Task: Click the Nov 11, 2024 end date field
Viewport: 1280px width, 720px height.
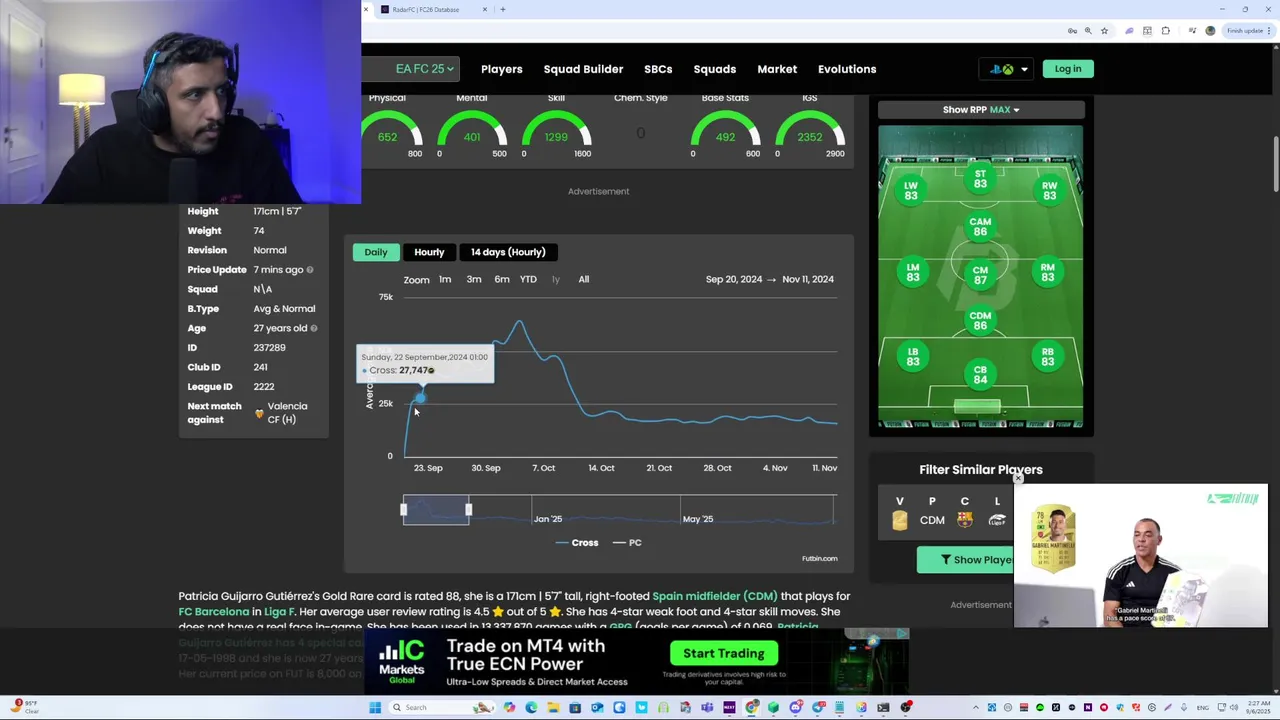Action: (808, 279)
